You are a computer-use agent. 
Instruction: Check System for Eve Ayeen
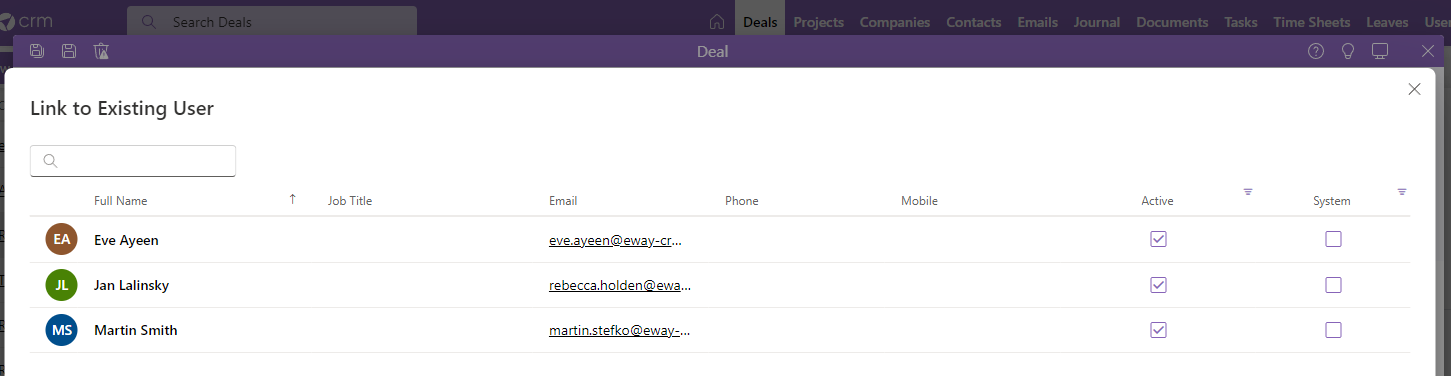coord(1333,240)
